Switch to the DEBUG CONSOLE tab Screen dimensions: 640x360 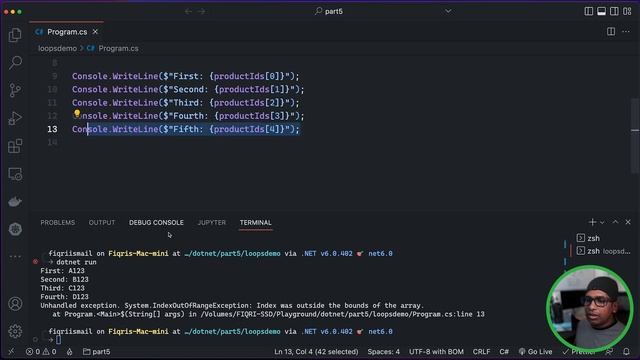(156, 222)
